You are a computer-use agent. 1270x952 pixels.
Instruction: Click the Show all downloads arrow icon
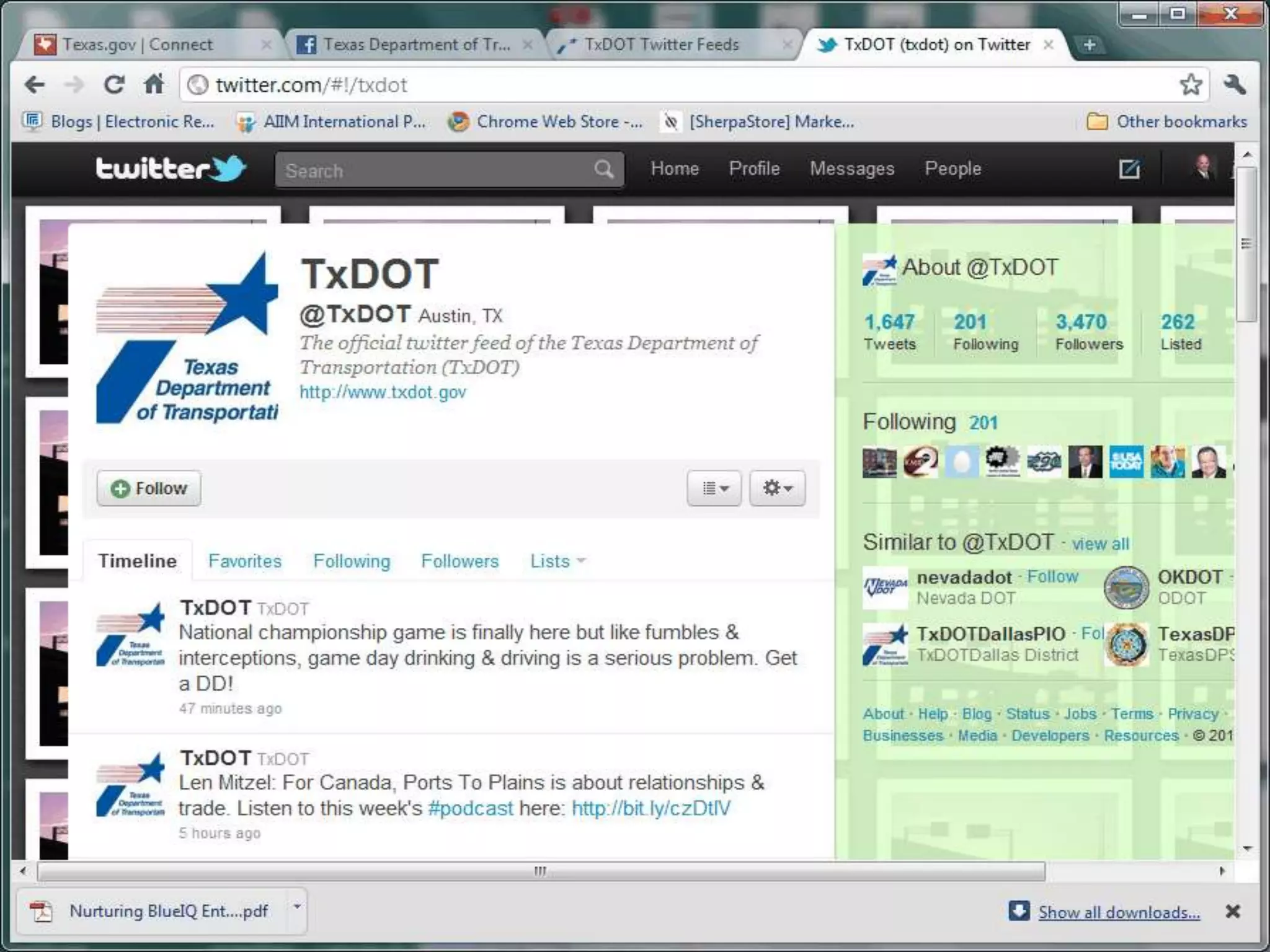point(1019,911)
